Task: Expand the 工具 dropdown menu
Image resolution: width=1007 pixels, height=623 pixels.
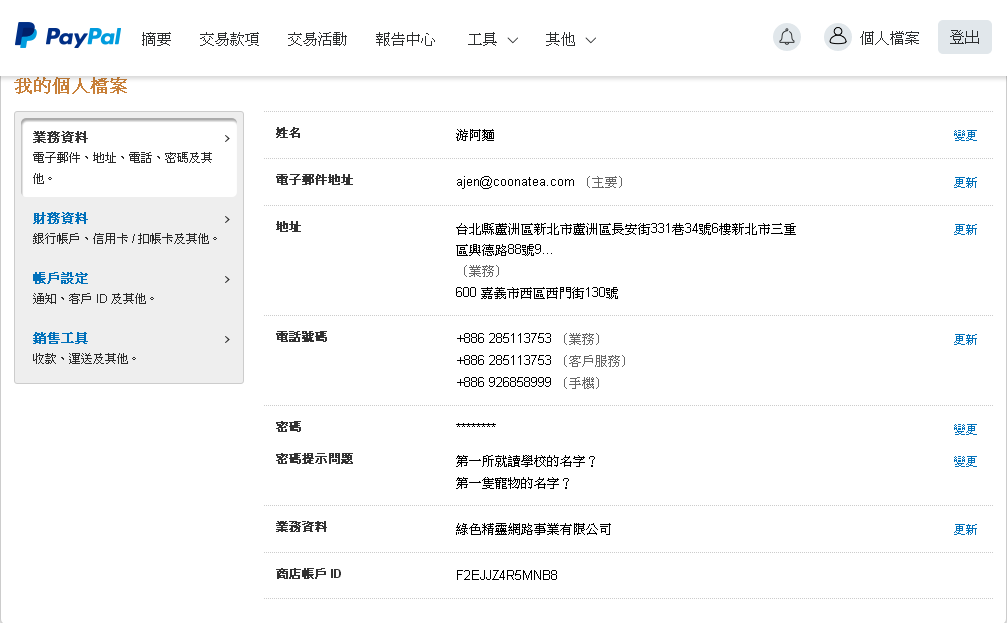Action: click(x=493, y=39)
